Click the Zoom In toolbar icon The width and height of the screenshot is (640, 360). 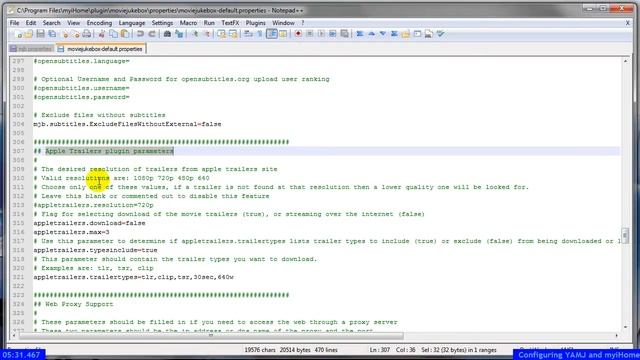(x=195, y=34)
